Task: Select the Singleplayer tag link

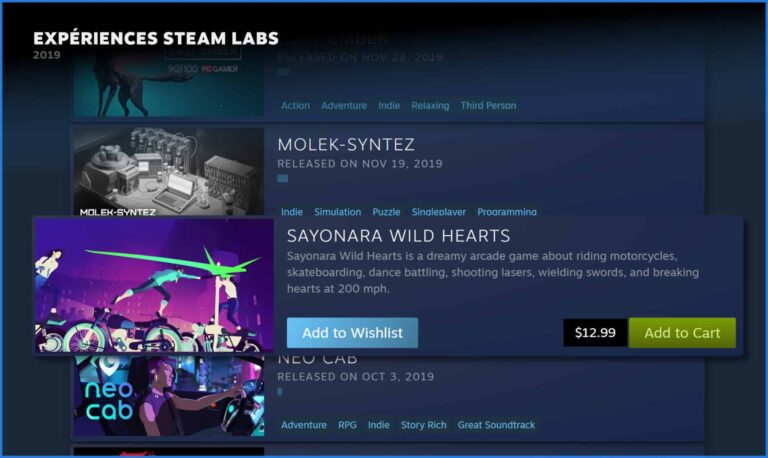Action: tap(438, 212)
